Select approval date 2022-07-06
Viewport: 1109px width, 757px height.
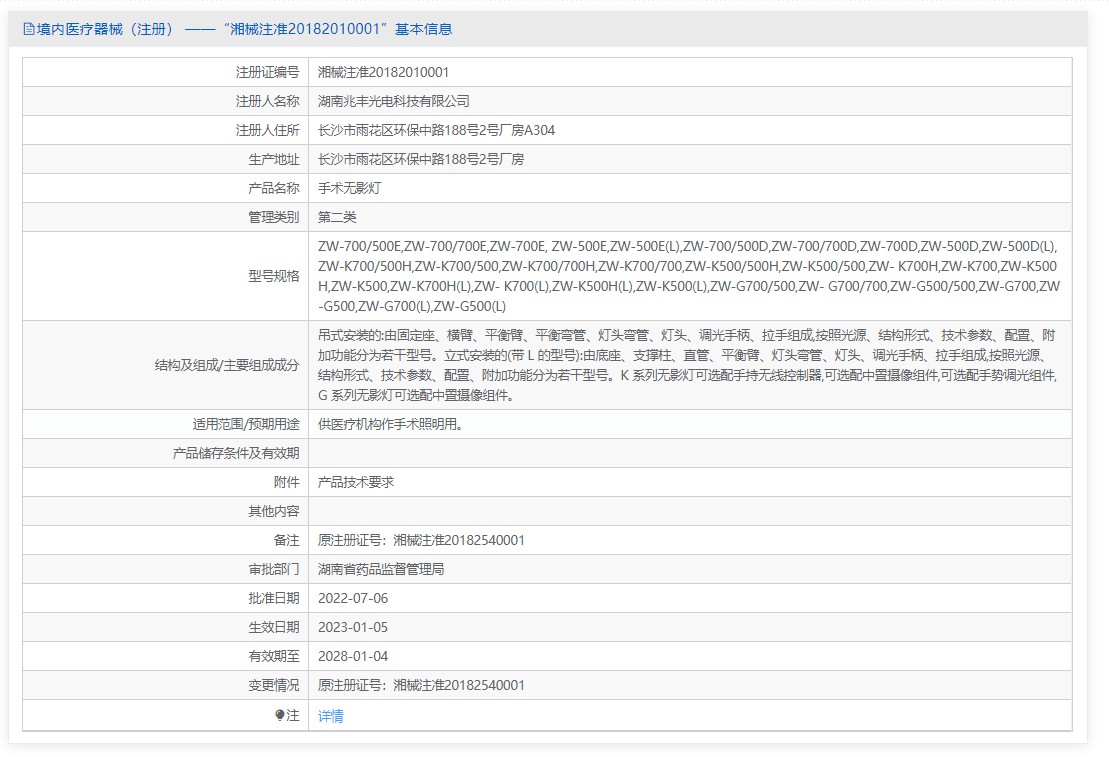coord(353,598)
